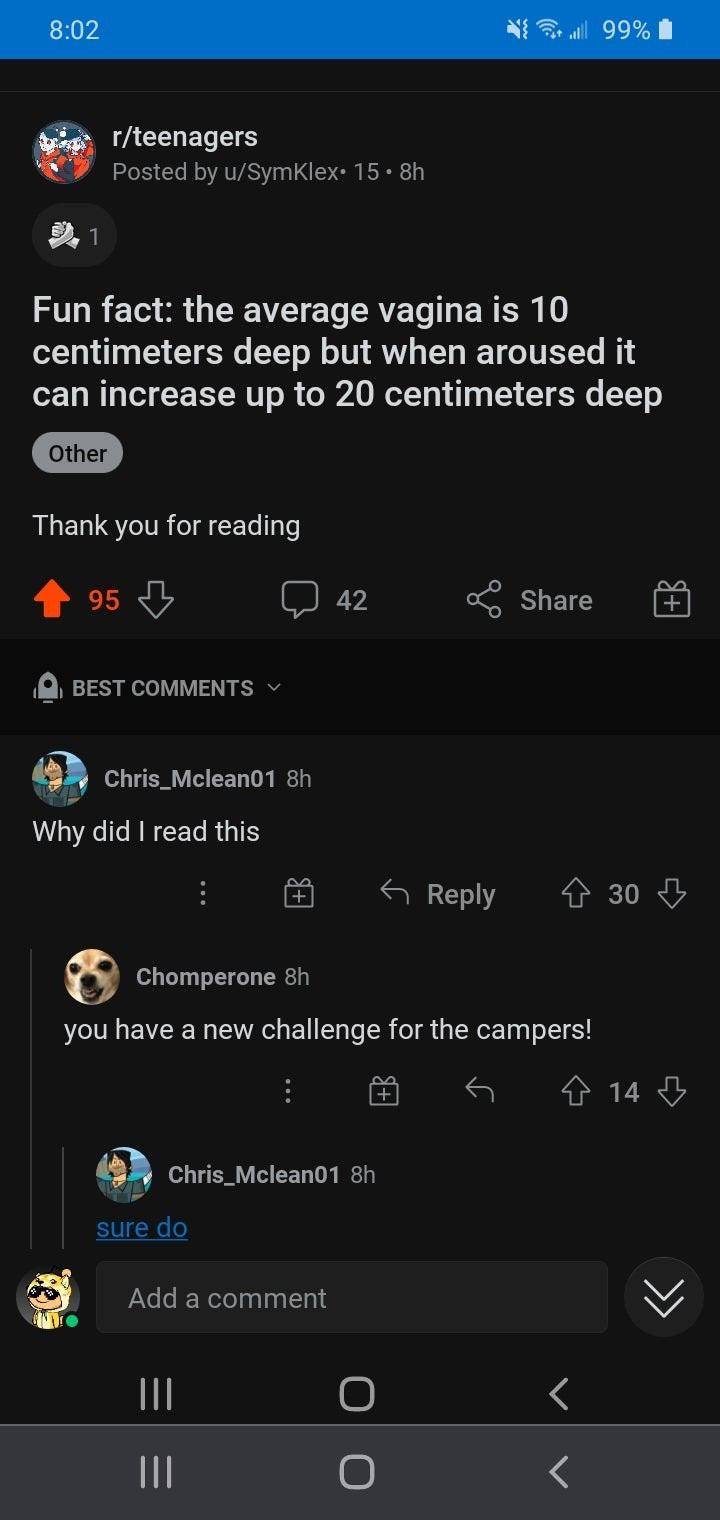Give an award to the post
The height and width of the screenshot is (1520, 720).
point(671,600)
